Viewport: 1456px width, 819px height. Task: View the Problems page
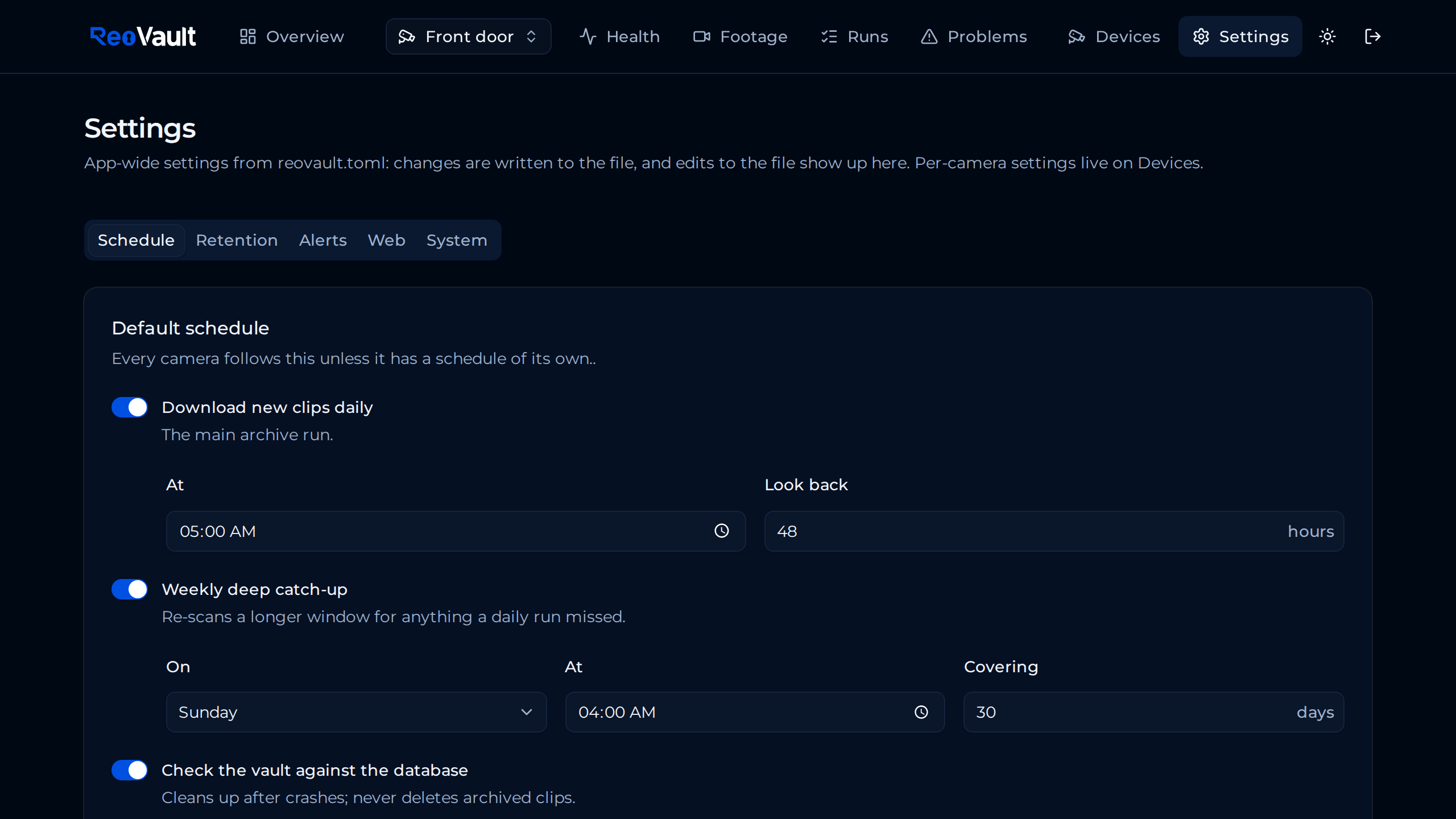pyautogui.click(x=974, y=36)
